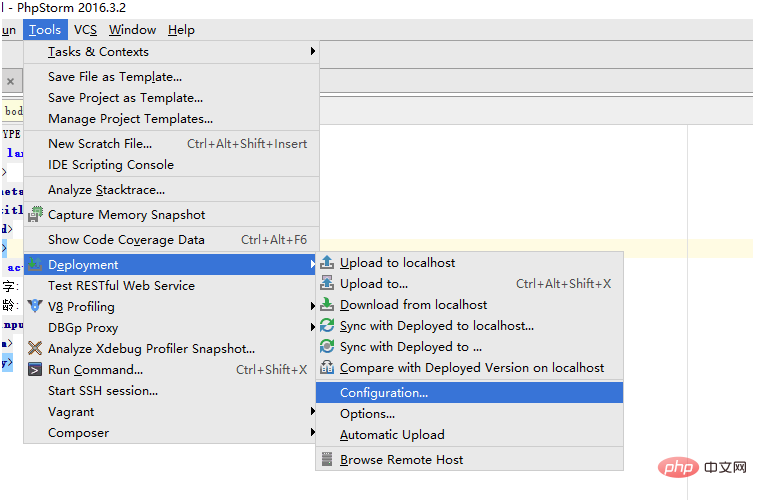
Task: Select Sync with Deployed to localhost...
Action: click(x=469, y=326)
